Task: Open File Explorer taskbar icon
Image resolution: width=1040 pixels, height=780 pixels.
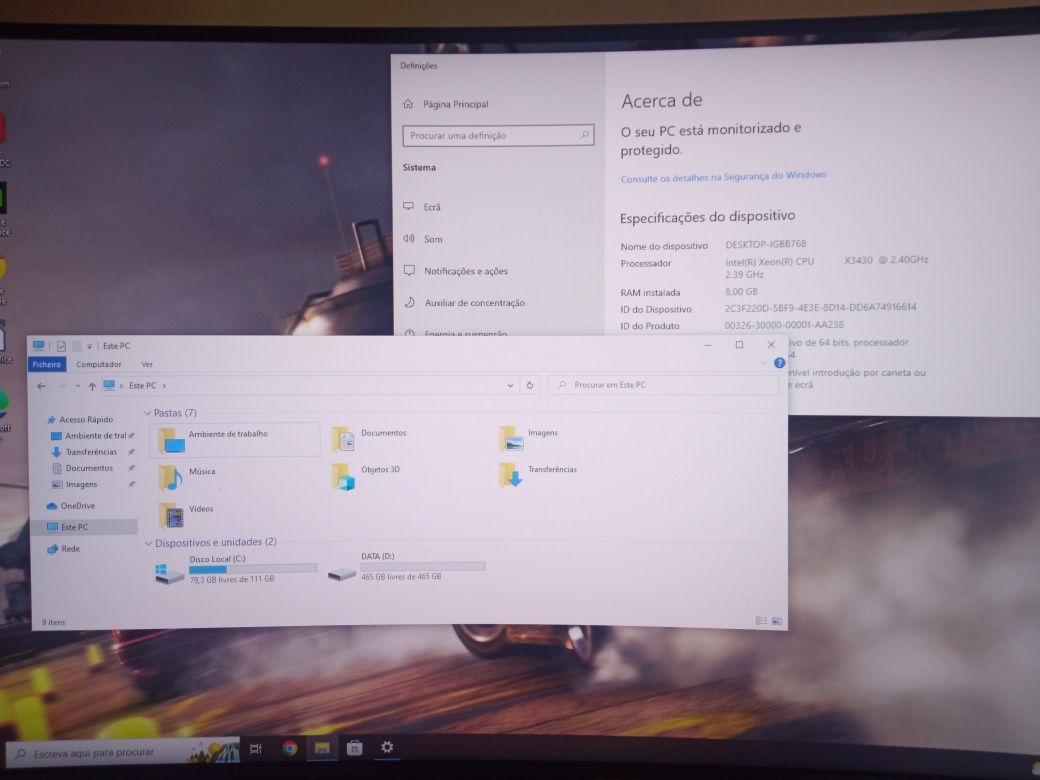Action: click(322, 748)
